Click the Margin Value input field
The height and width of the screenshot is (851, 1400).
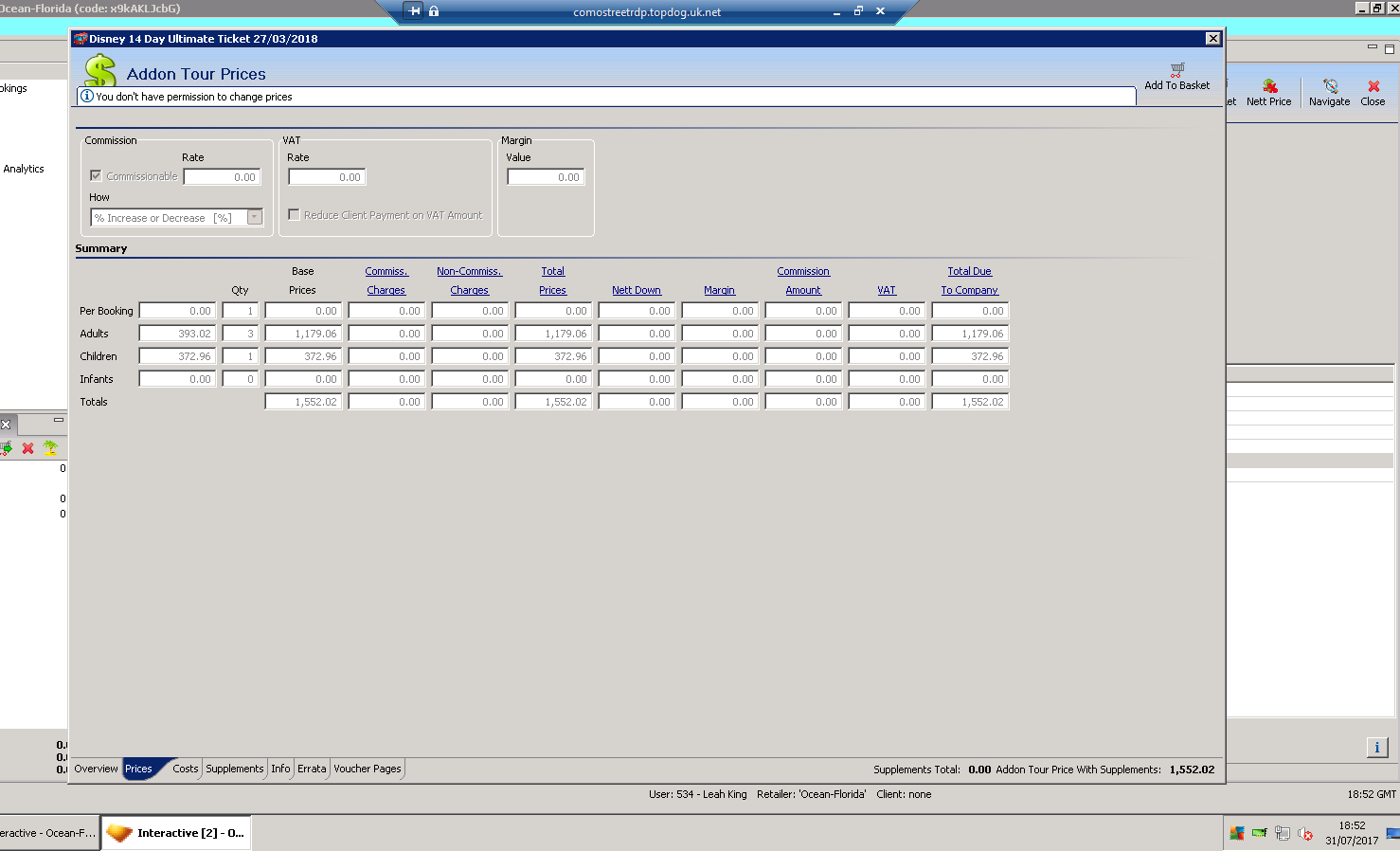click(546, 177)
